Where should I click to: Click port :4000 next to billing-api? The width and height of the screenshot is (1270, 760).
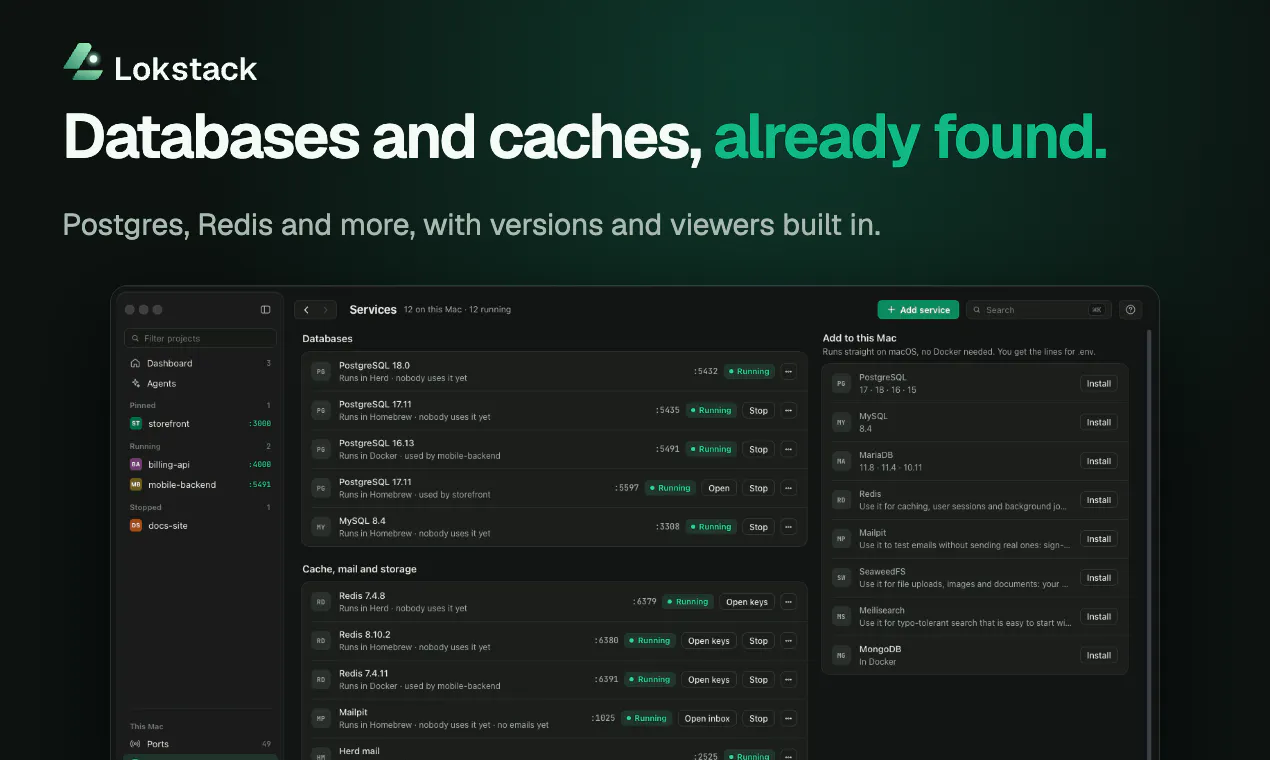coord(259,464)
